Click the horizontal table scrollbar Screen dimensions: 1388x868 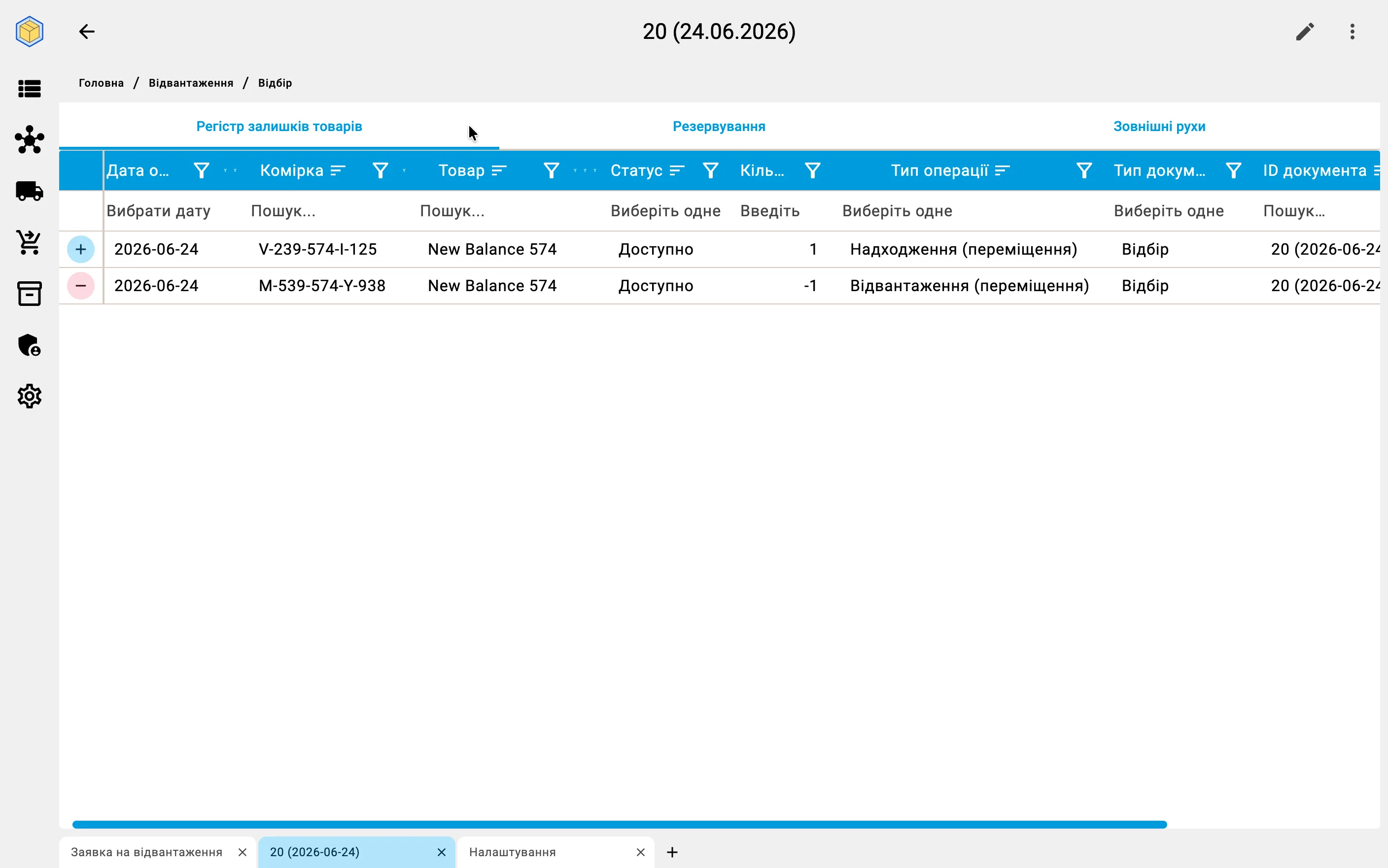pos(620,825)
